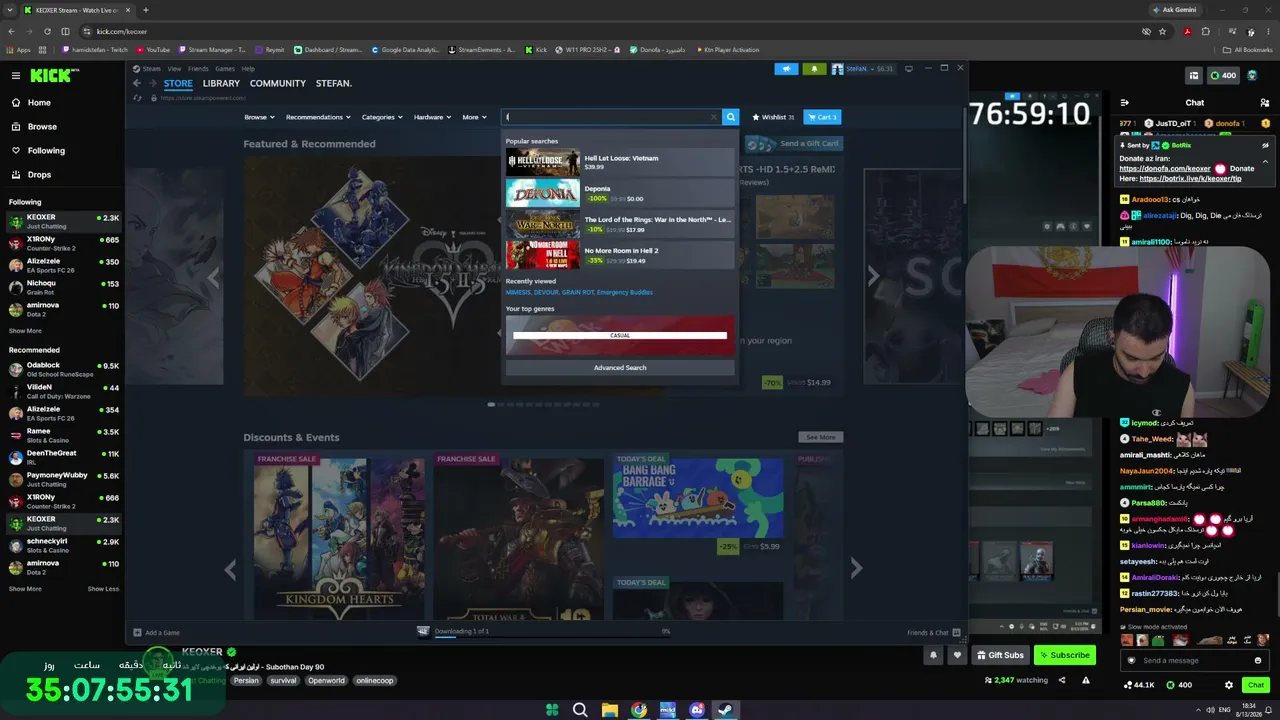Unpin the BotRix pinned message icon
1280x720 pixels.
click(x=1265, y=145)
